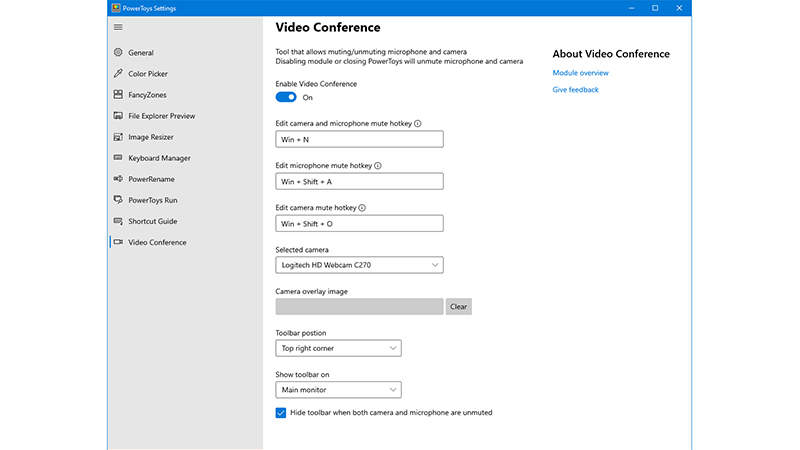Click the PowerToys app logo in title bar
This screenshot has width=800, height=450.
coord(116,8)
